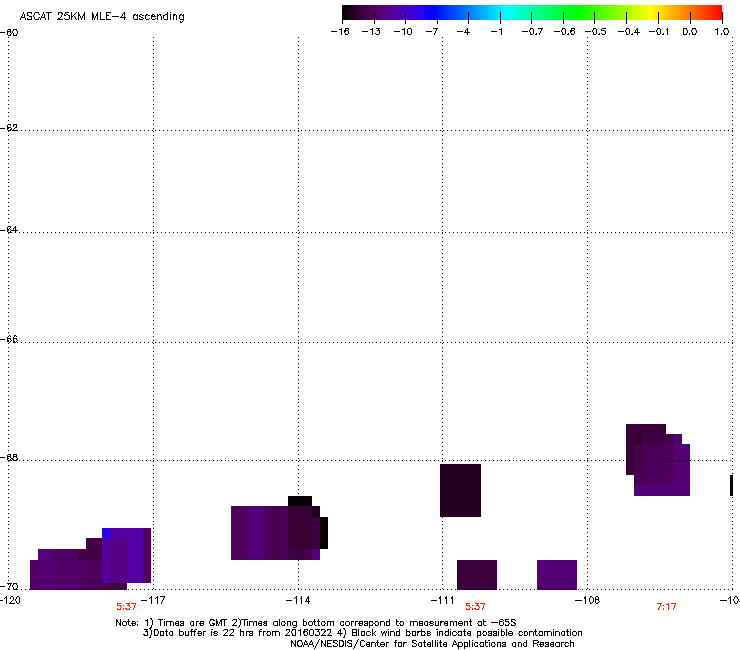
Task: Click the '-108' longitude axis label
Action: click(x=587, y=600)
